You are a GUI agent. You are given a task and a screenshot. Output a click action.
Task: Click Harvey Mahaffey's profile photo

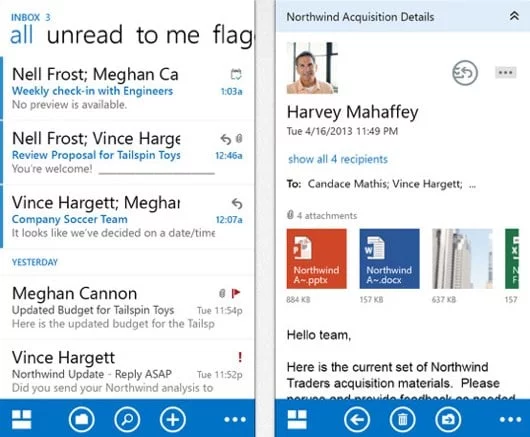coord(312,68)
